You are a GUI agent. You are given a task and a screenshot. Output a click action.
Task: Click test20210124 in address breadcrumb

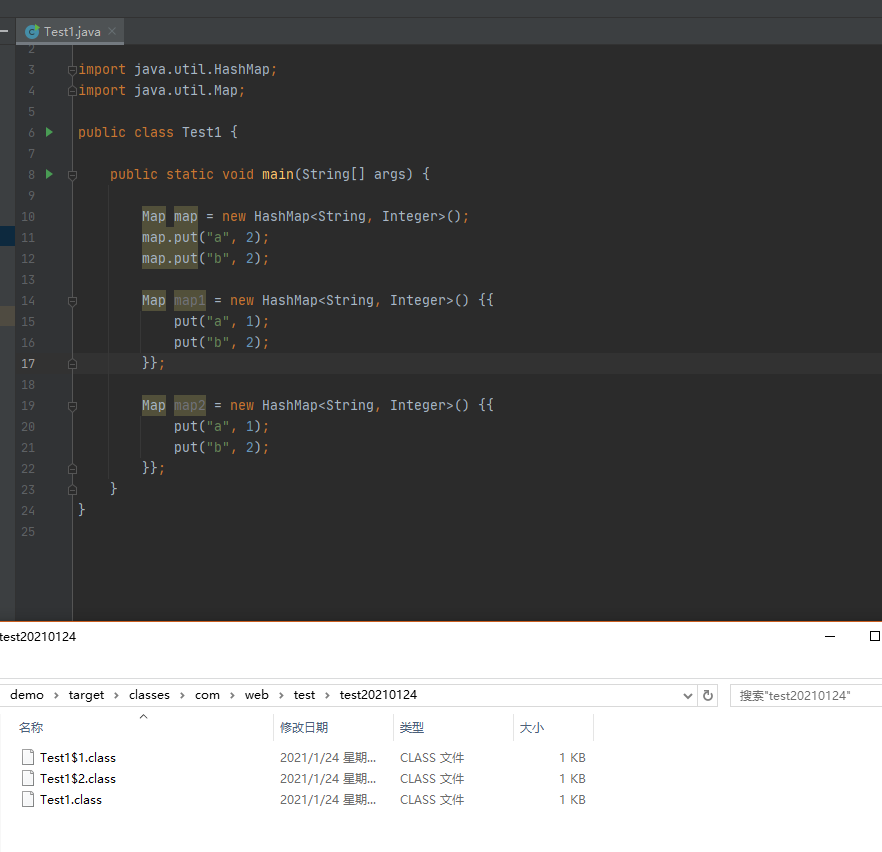tap(378, 695)
